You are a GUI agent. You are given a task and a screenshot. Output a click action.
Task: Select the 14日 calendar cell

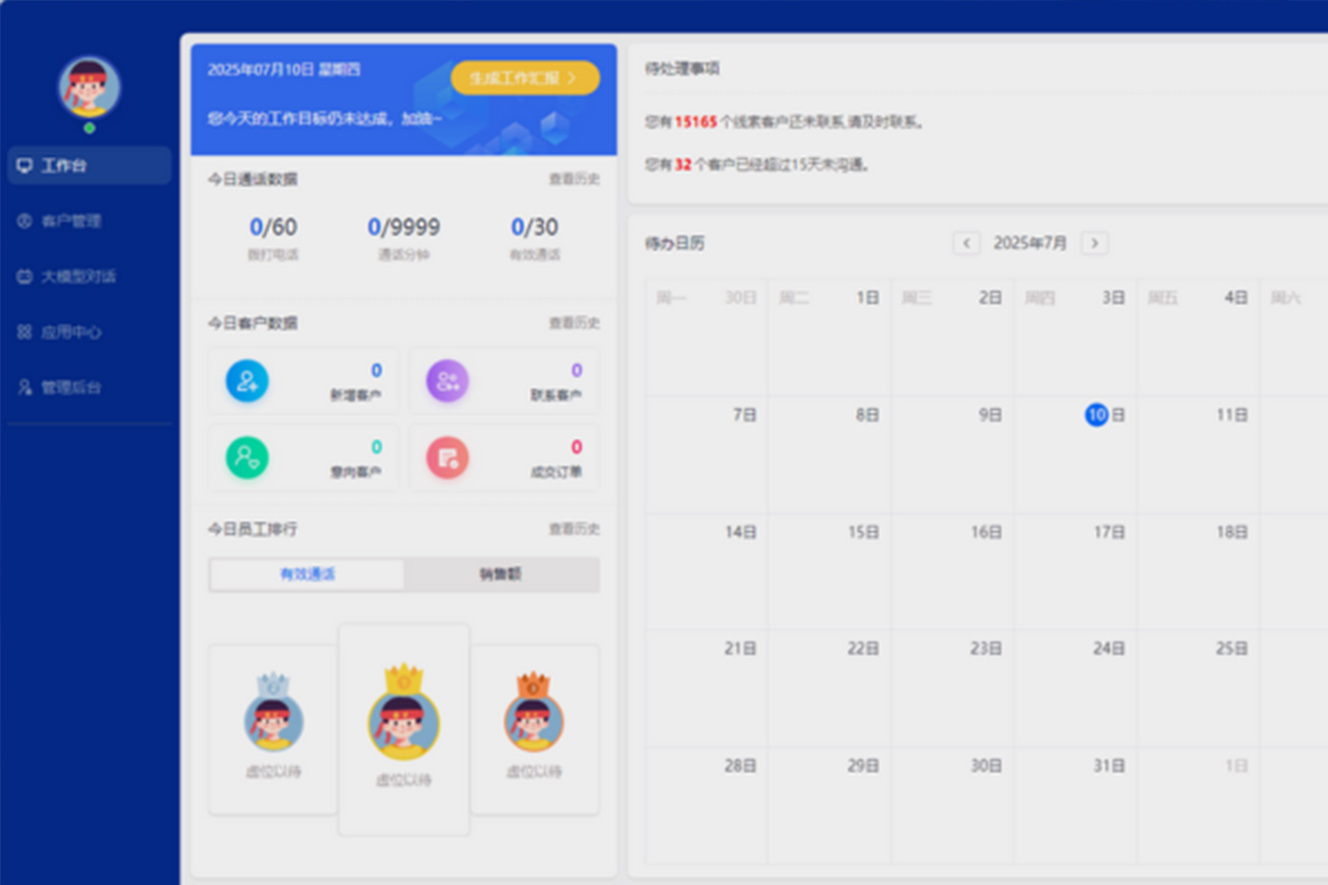(706, 572)
